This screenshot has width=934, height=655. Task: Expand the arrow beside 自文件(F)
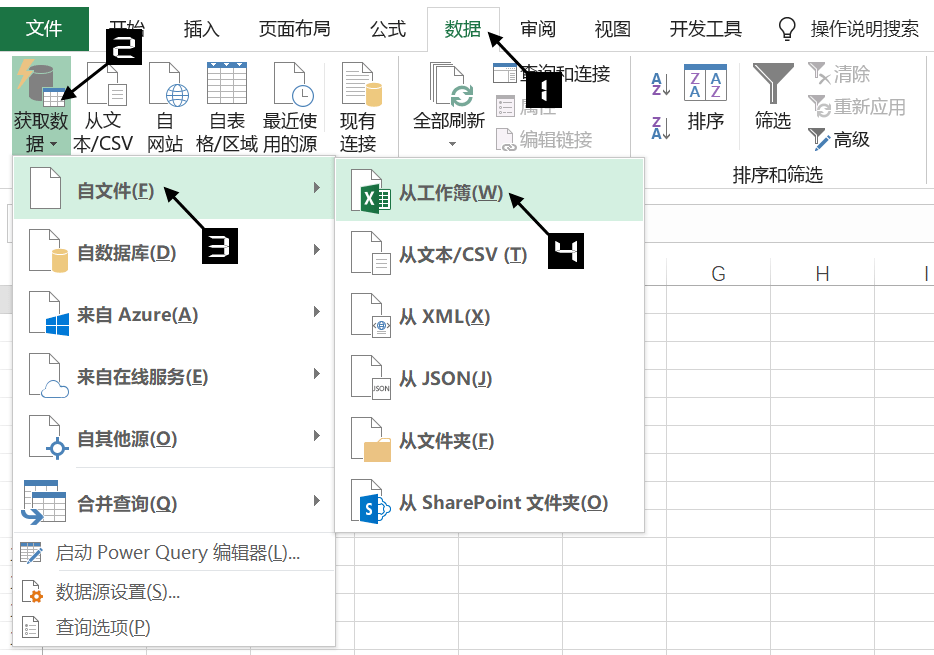317,188
